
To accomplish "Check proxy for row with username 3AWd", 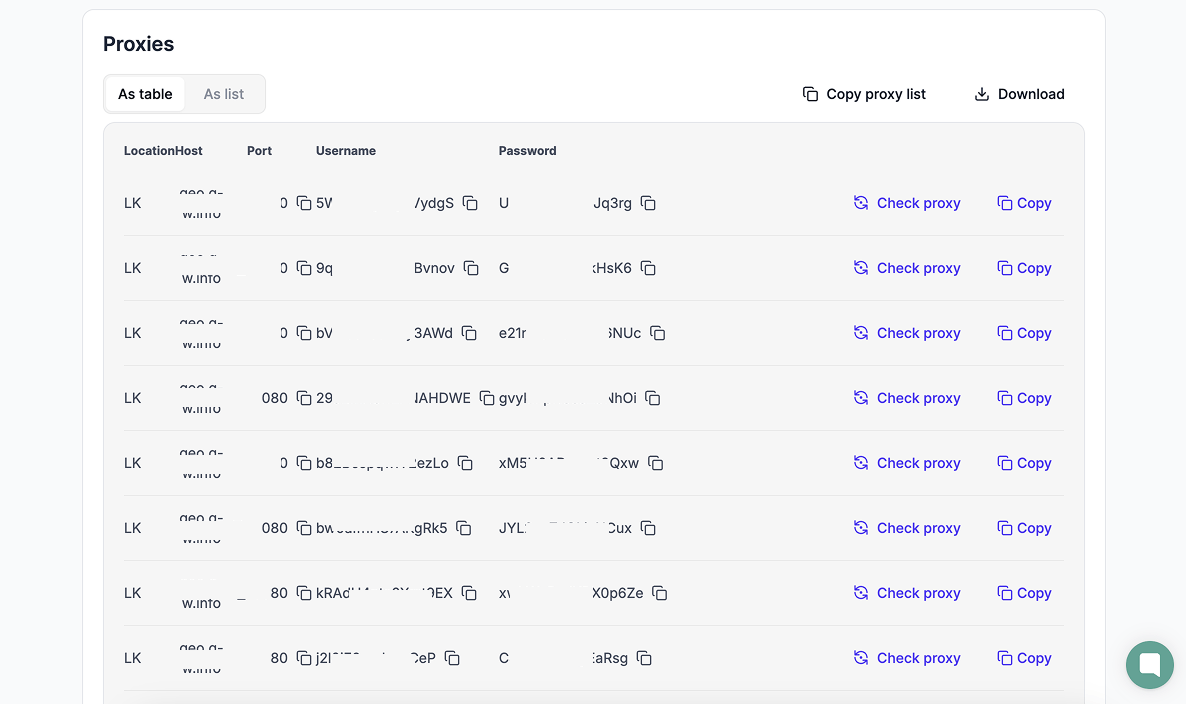I will click(x=907, y=333).
